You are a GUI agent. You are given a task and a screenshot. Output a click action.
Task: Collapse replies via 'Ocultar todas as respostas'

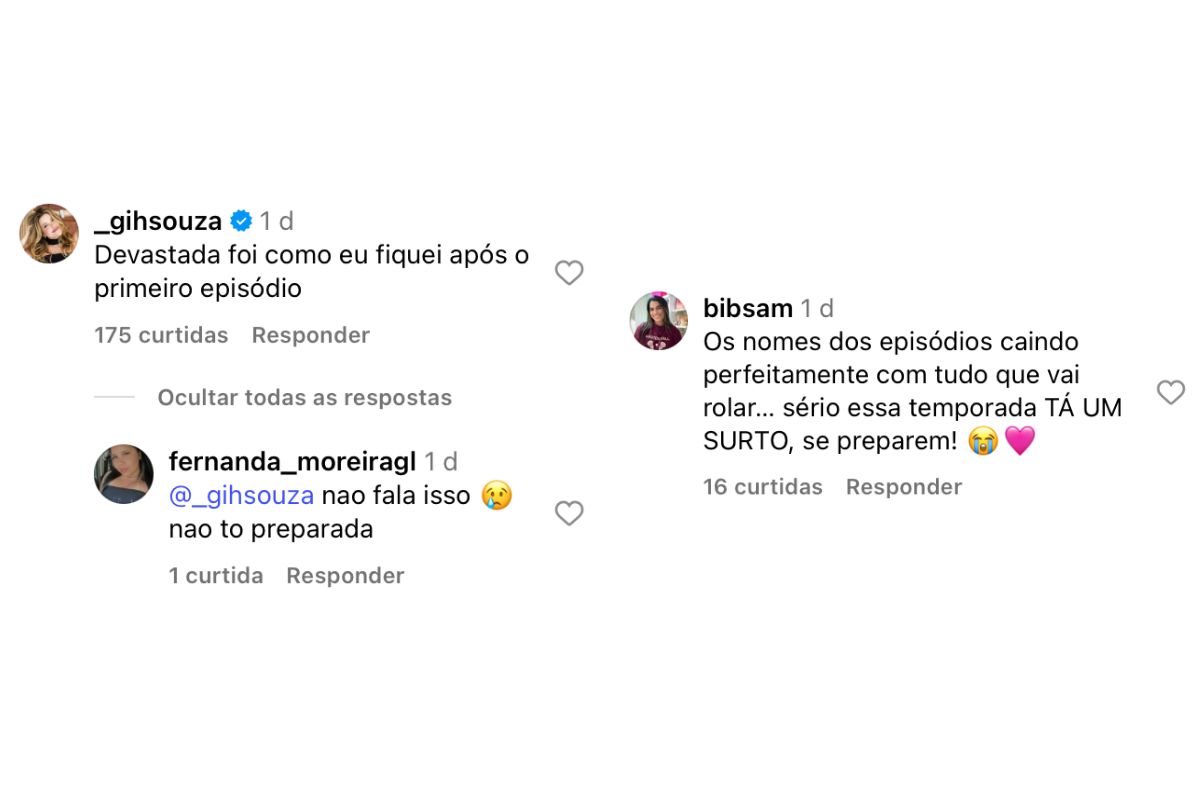(x=304, y=397)
